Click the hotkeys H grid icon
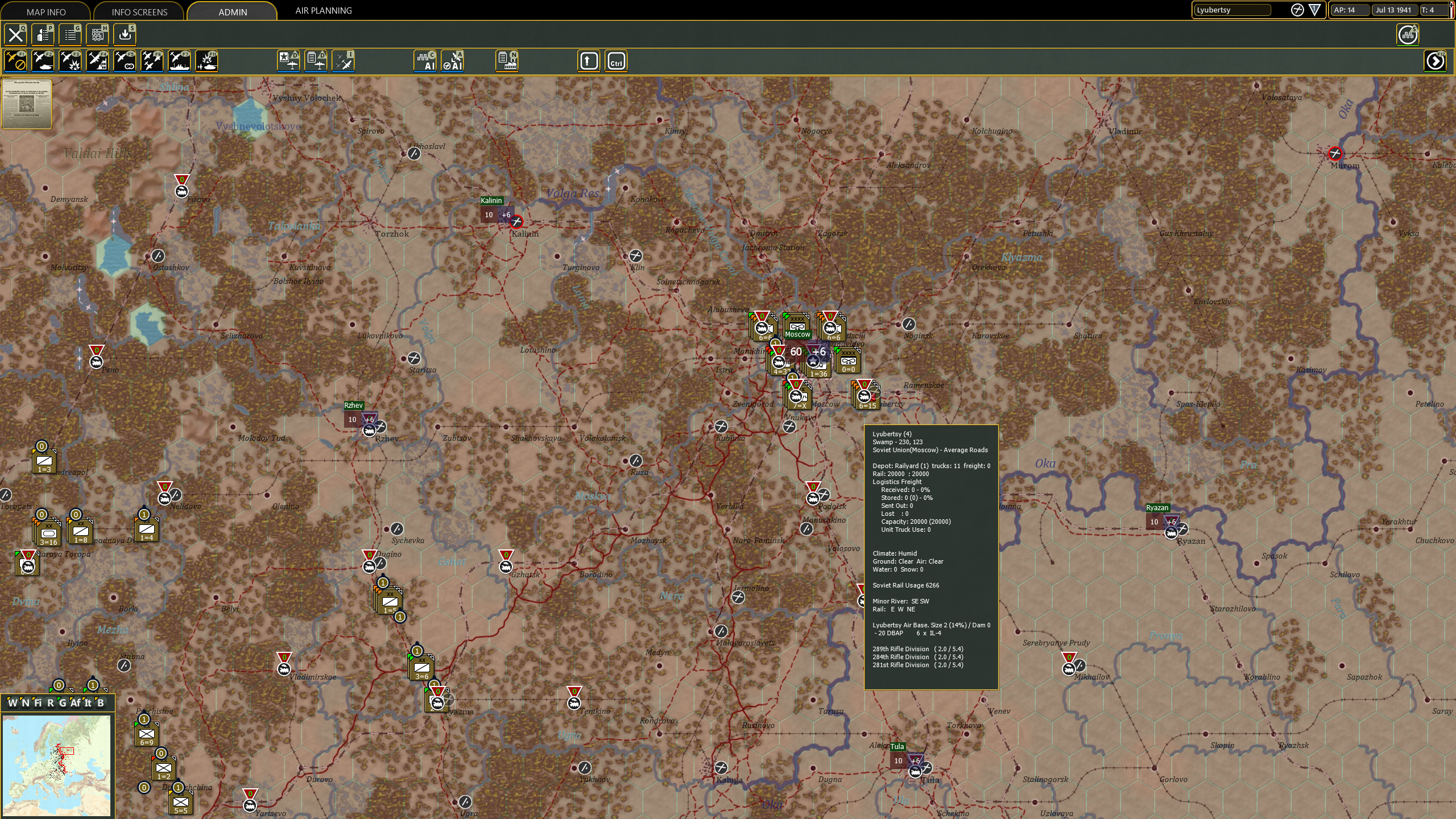The image size is (1456, 819). [98, 35]
